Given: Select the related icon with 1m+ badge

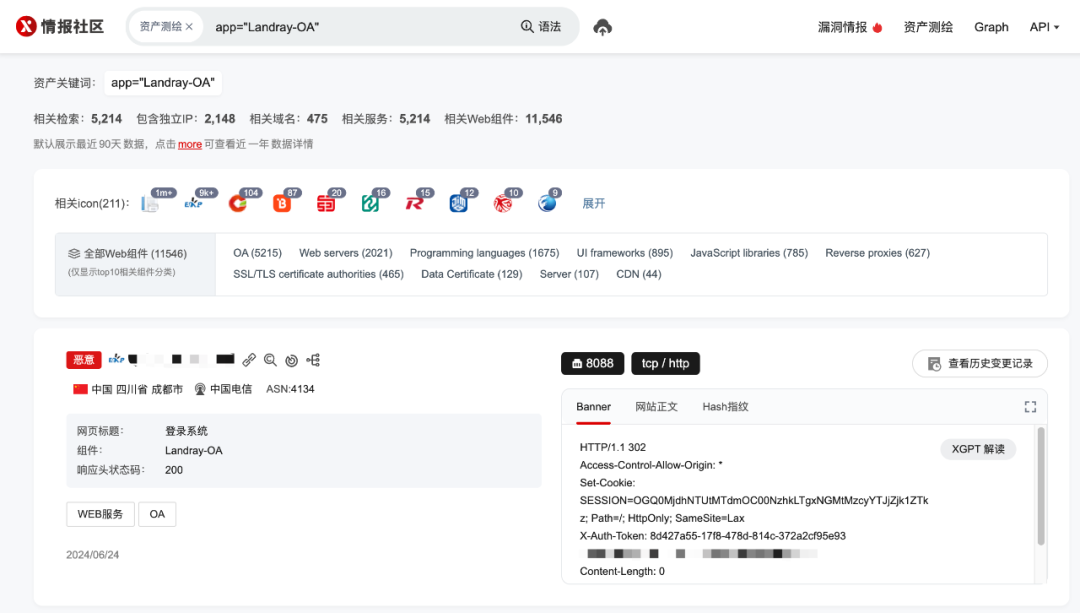Looking at the screenshot, I should (x=150, y=203).
